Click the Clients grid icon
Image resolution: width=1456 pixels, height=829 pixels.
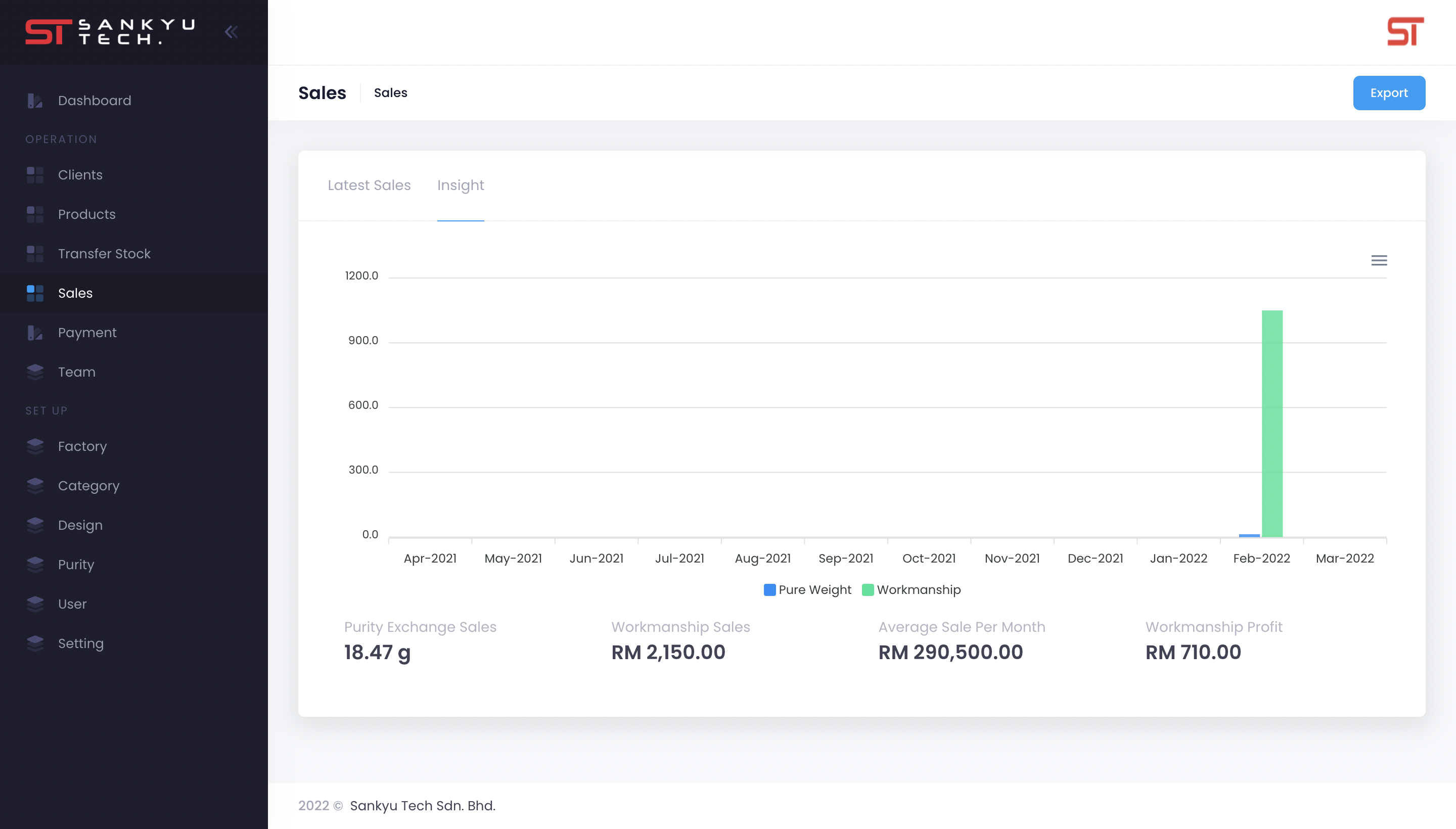point(35,175)
